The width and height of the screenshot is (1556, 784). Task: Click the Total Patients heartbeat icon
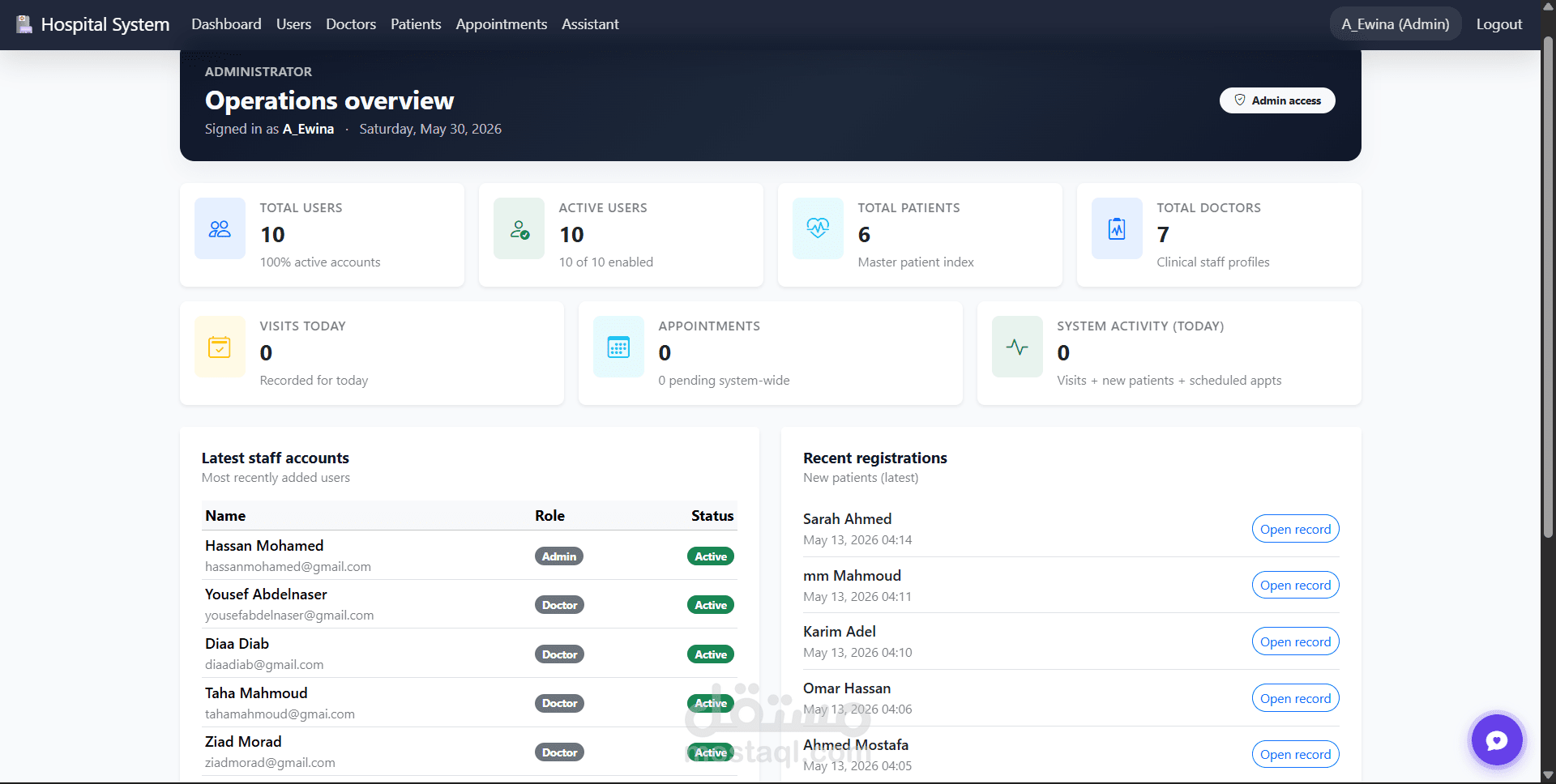pyautogui.click(x=818, y=228)
